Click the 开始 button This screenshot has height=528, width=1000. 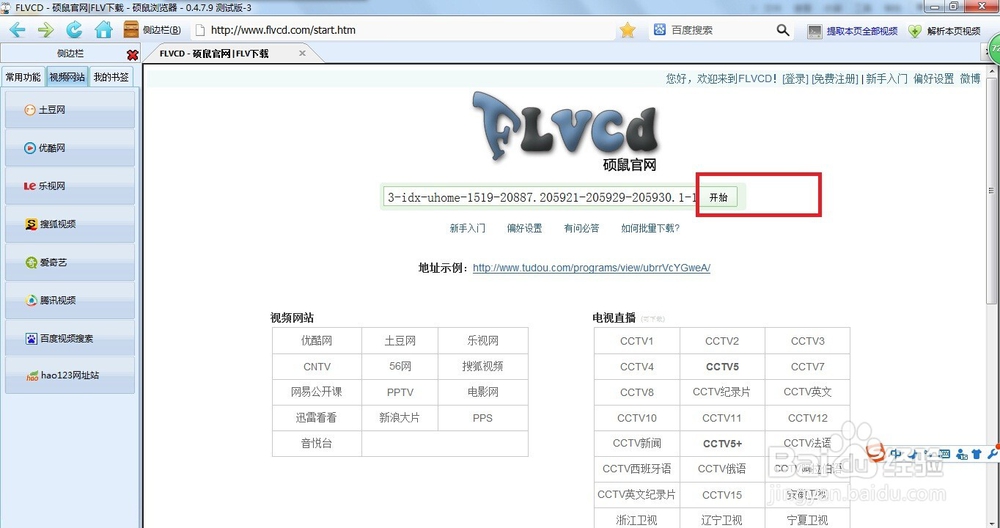point(719,197)
